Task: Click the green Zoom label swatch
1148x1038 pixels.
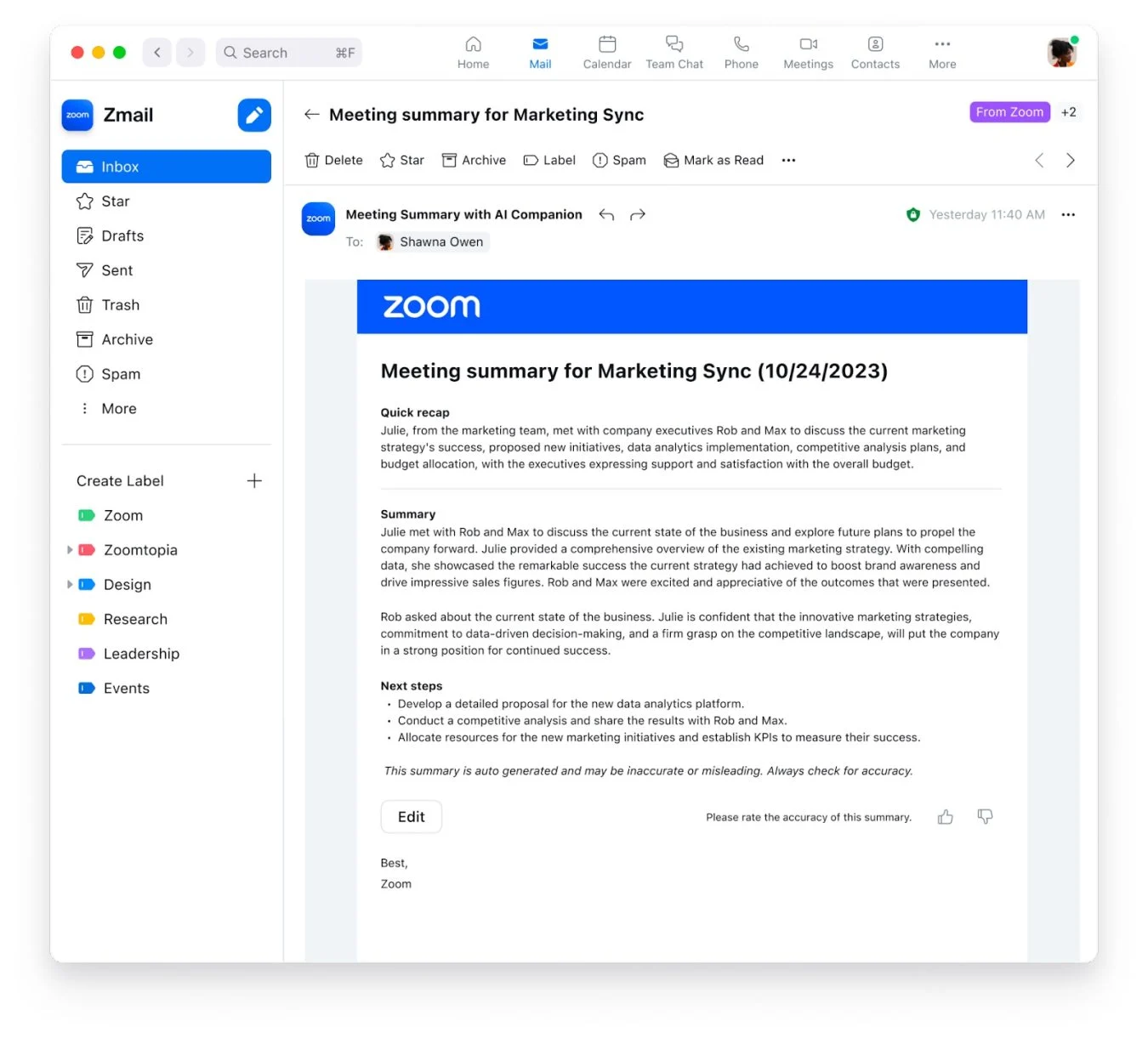Action: tap(86, 515)
